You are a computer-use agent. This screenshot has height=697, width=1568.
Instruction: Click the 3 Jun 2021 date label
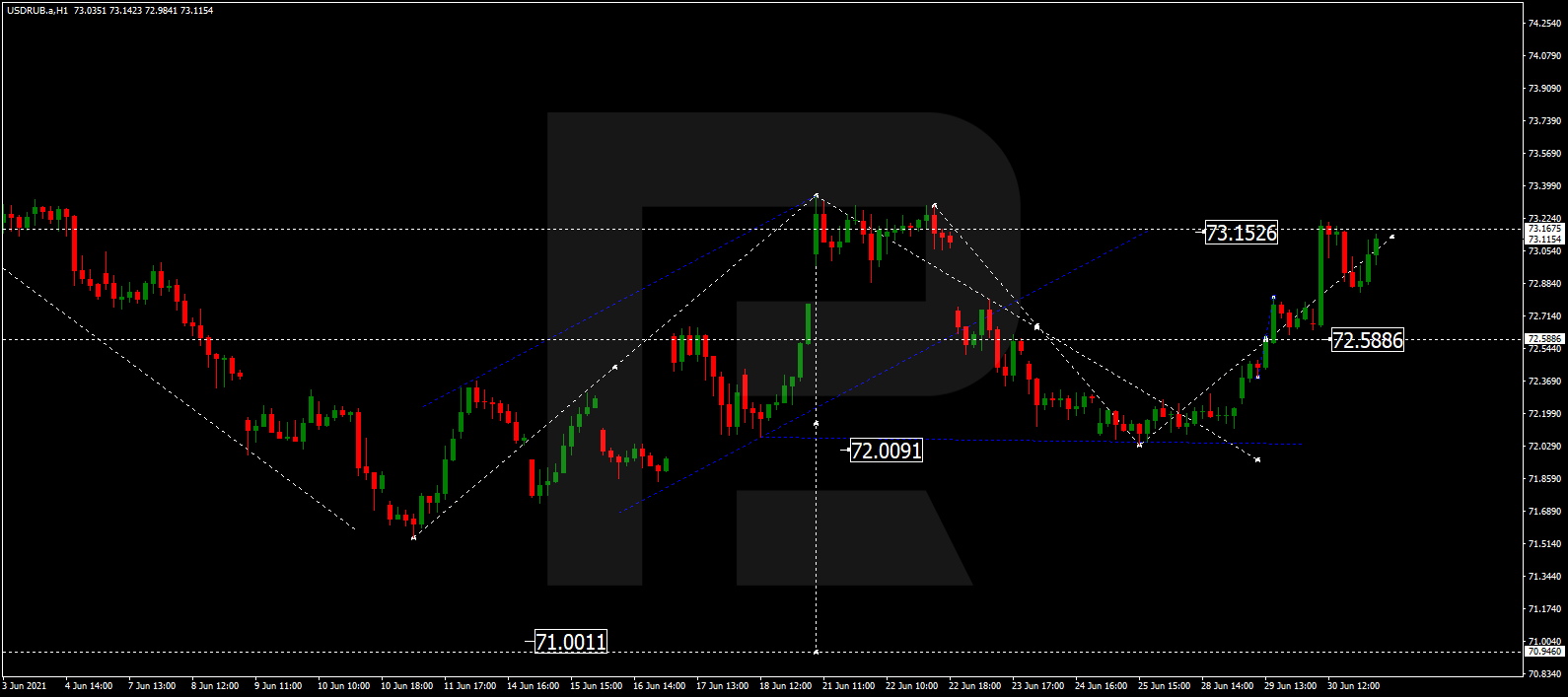point(25,686)
